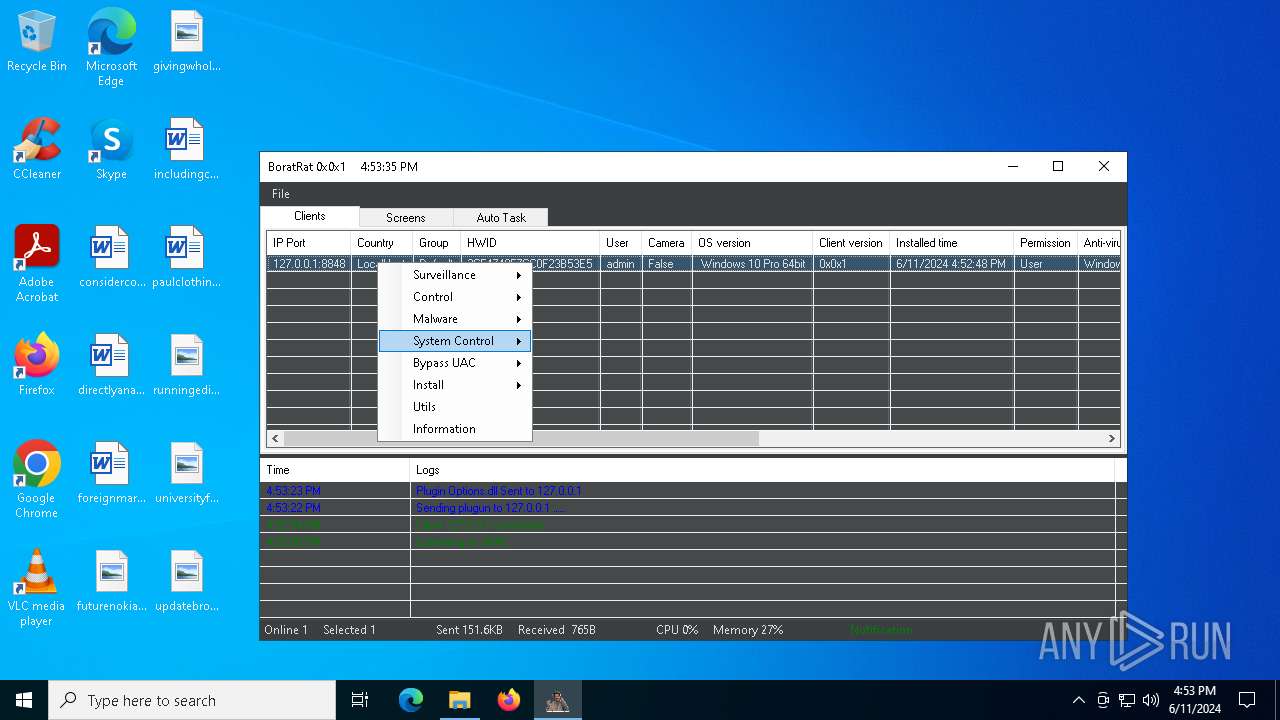Click left arrow of horizontal scrollbar
The width and height of the screenshot is (1280, 720).
276,438
